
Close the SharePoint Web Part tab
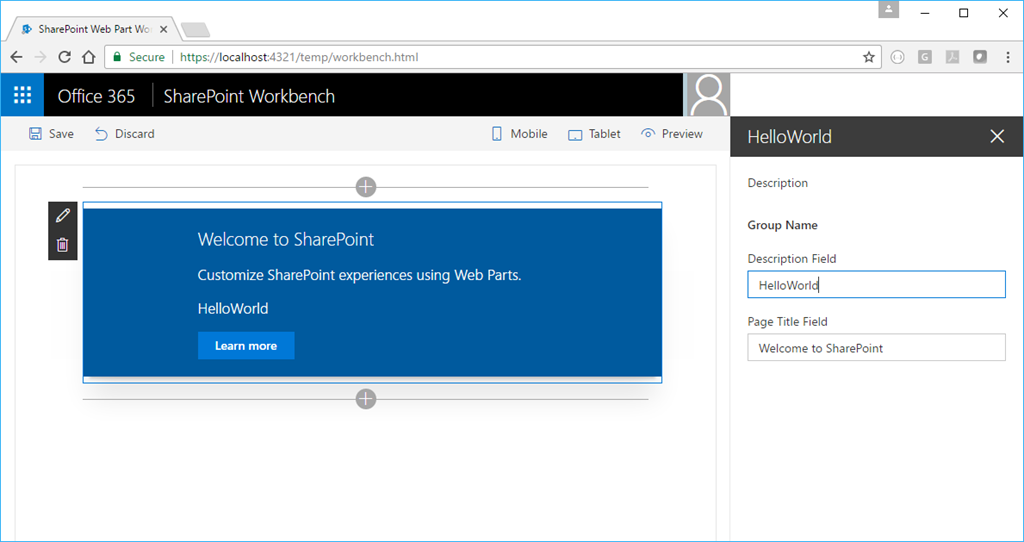pyautogui.click(x=163, y=29)
